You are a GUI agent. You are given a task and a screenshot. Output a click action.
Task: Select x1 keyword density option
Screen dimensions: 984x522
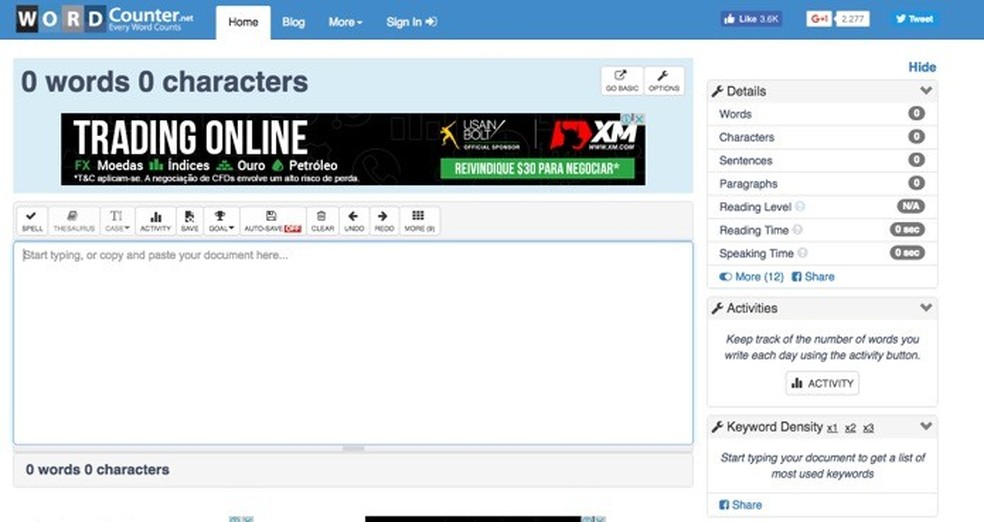(832, 428)
